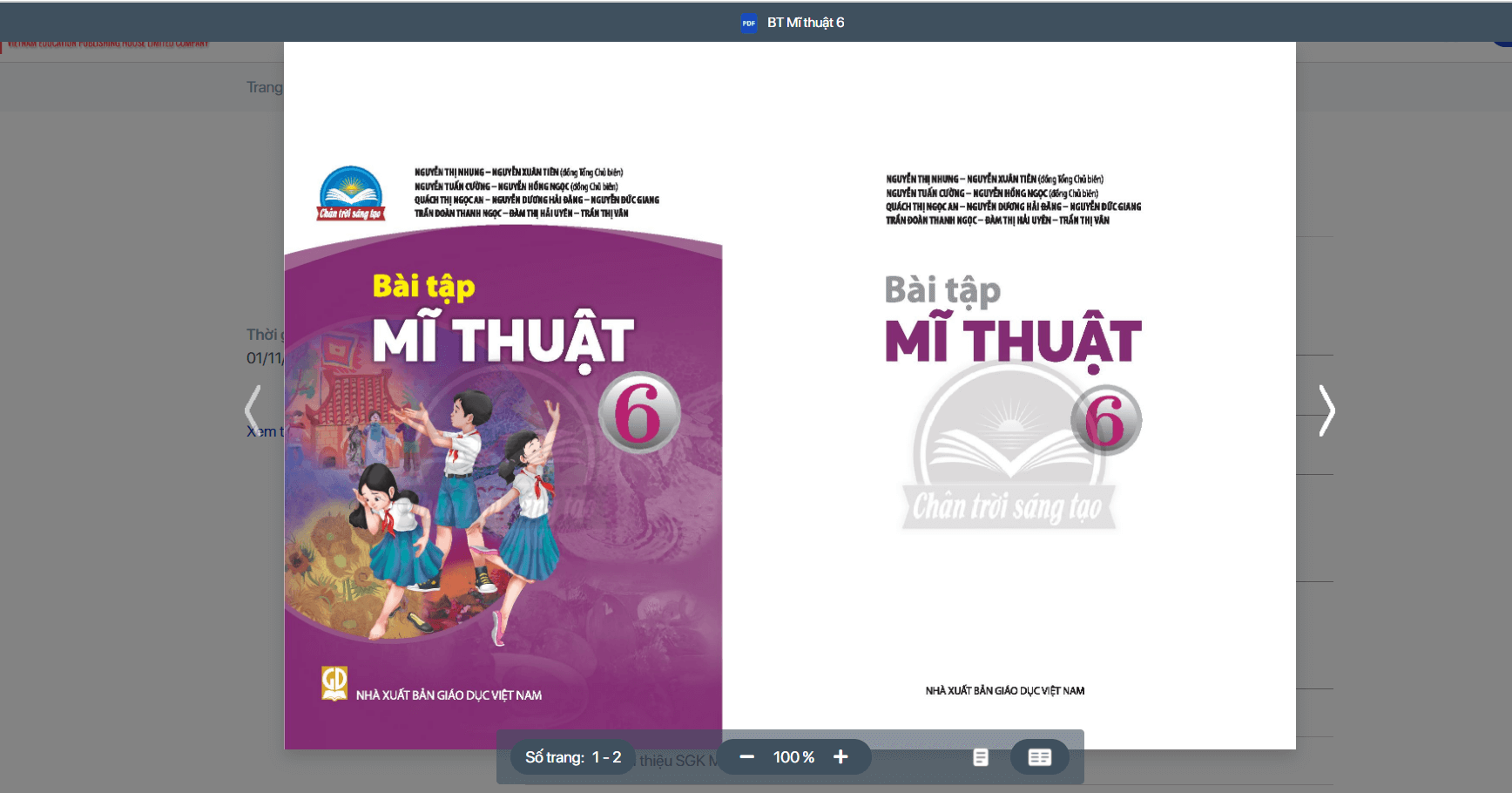Click NHÀ XUẤT BẢN GIÁO DỤC VIỆT NAM on title page

(1005, 691)
